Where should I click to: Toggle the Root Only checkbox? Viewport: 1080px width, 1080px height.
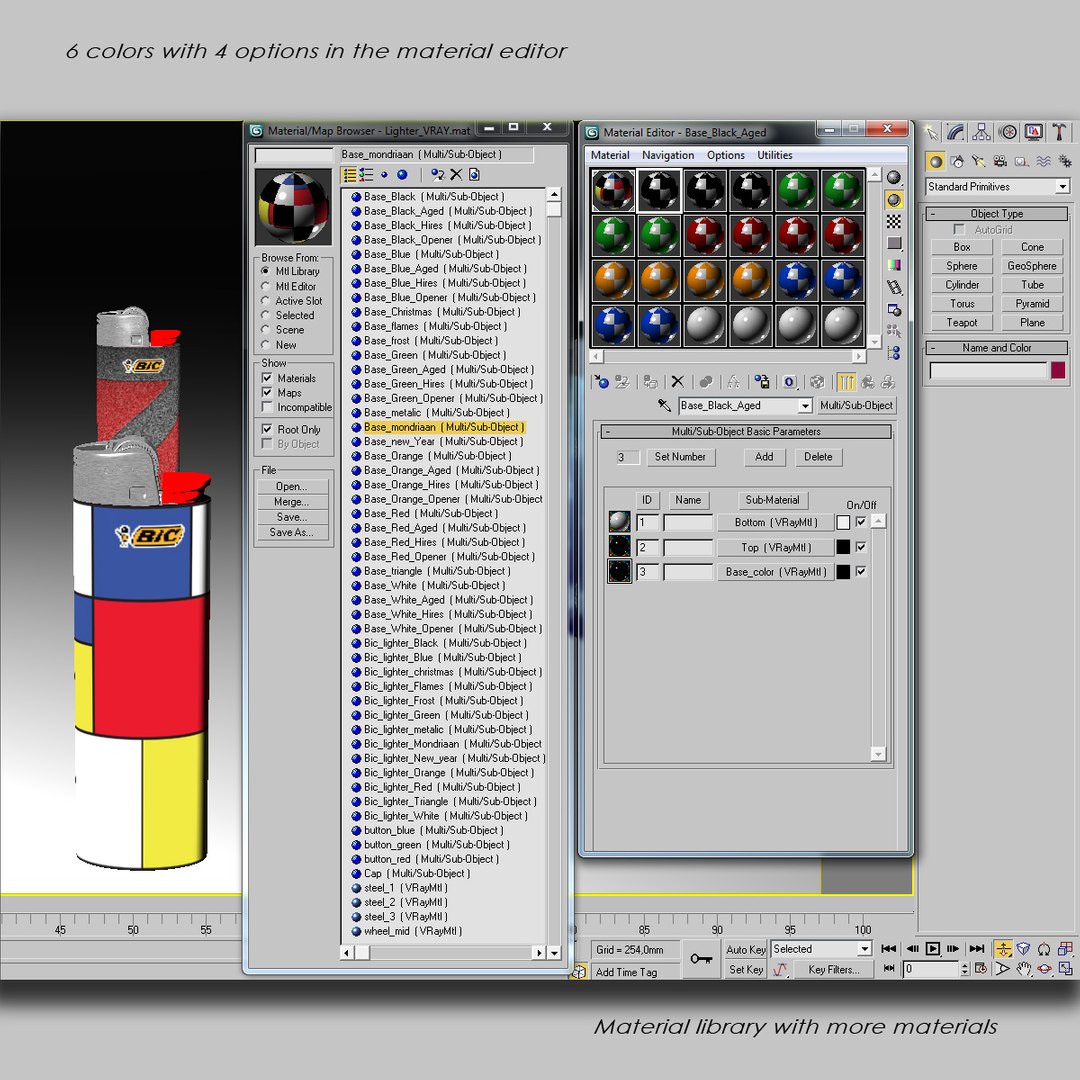[267, 428]
